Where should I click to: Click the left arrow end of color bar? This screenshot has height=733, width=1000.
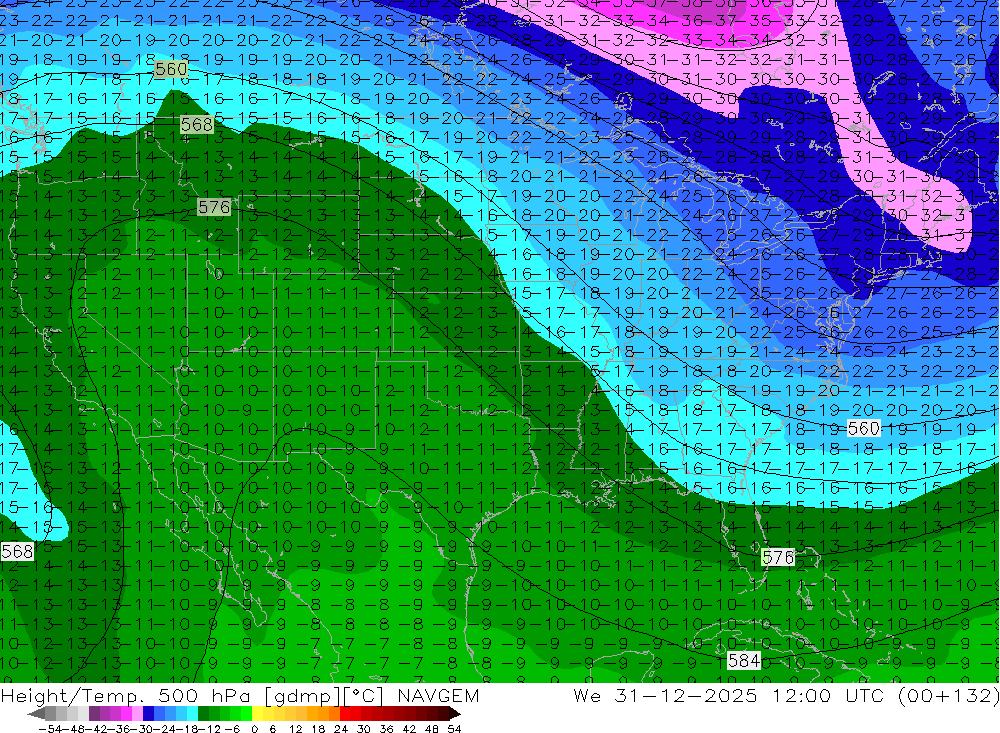36,713
